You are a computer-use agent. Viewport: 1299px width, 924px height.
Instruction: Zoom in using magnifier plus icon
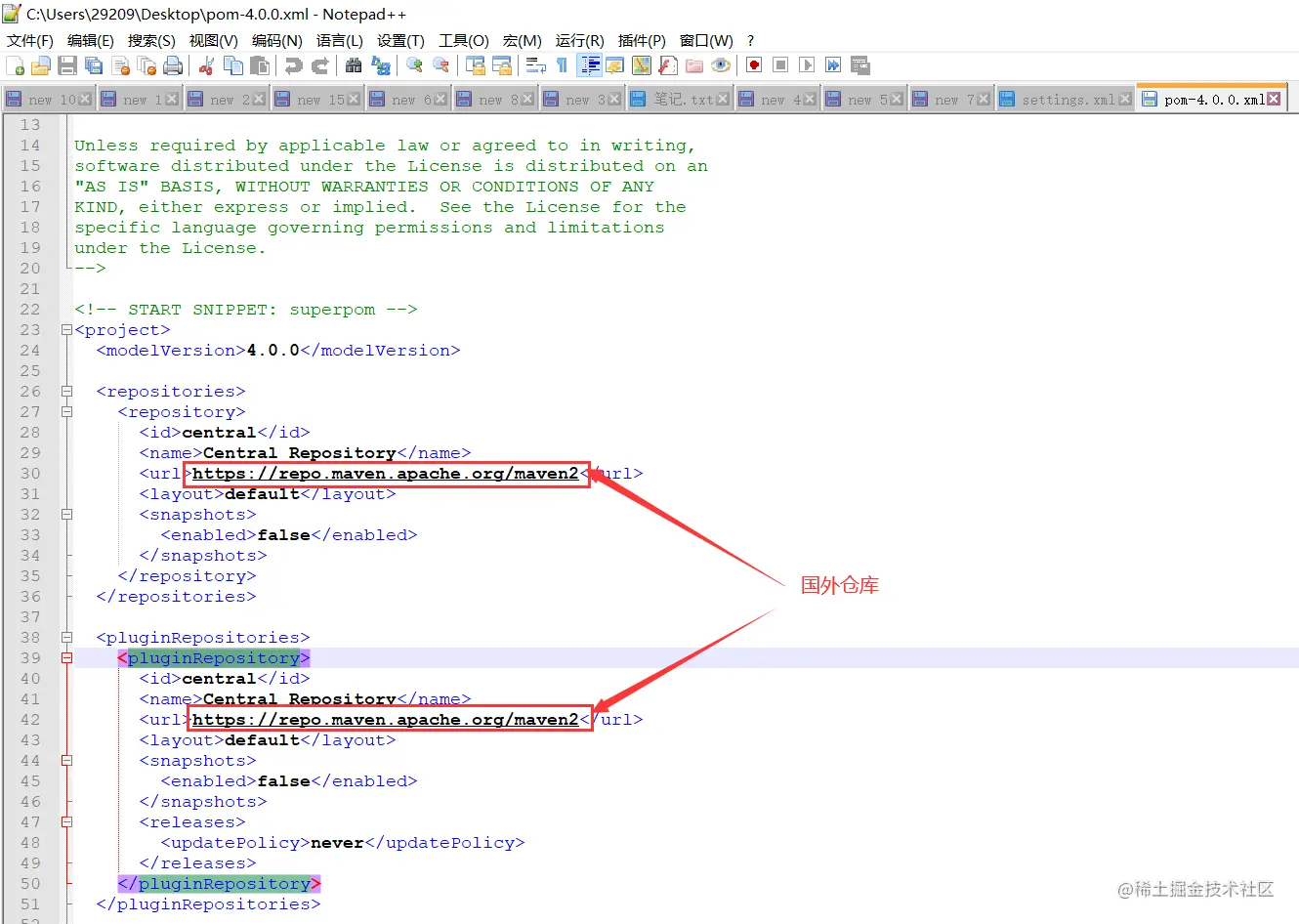414,65
